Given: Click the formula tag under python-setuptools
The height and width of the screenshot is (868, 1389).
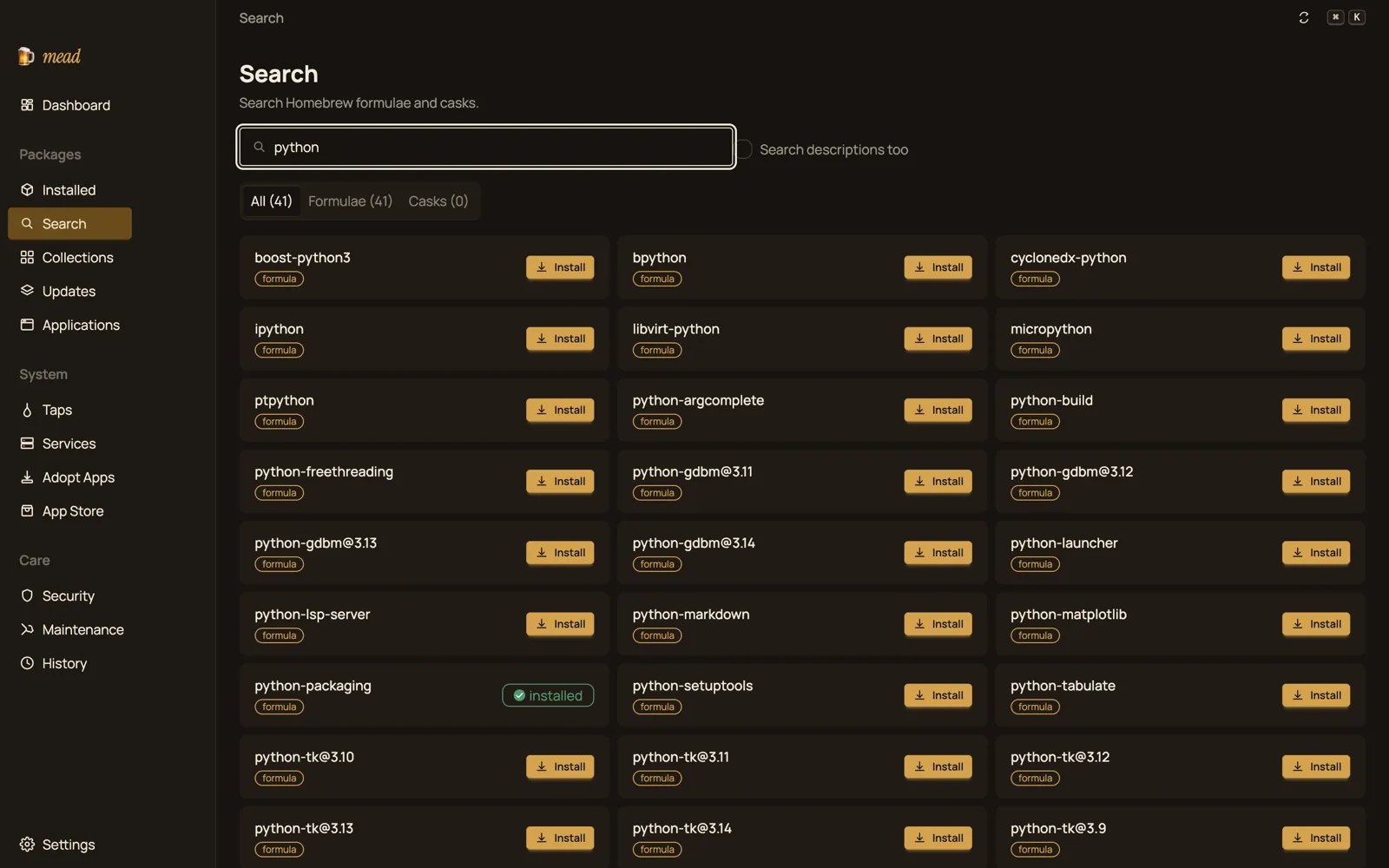Looking at the screenshot, I should 657,707.
